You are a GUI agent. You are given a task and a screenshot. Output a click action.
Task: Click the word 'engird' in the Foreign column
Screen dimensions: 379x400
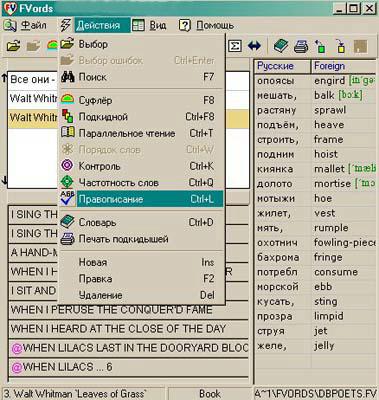coord(329,81)
